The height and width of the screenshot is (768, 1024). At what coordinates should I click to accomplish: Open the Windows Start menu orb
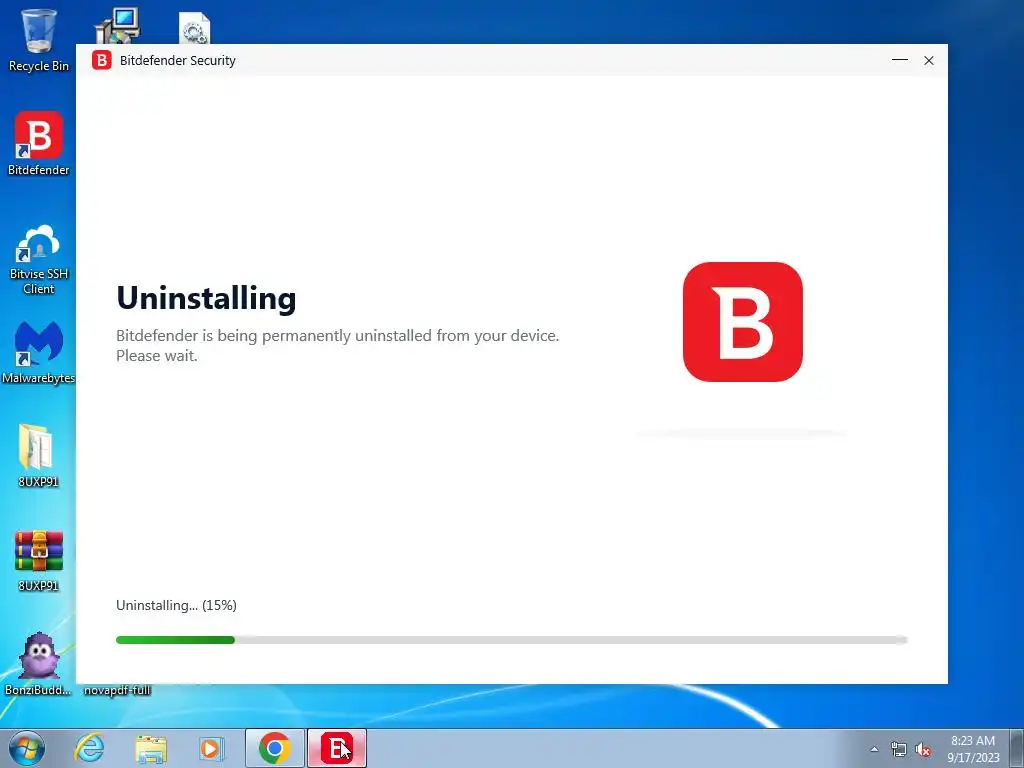27,748
